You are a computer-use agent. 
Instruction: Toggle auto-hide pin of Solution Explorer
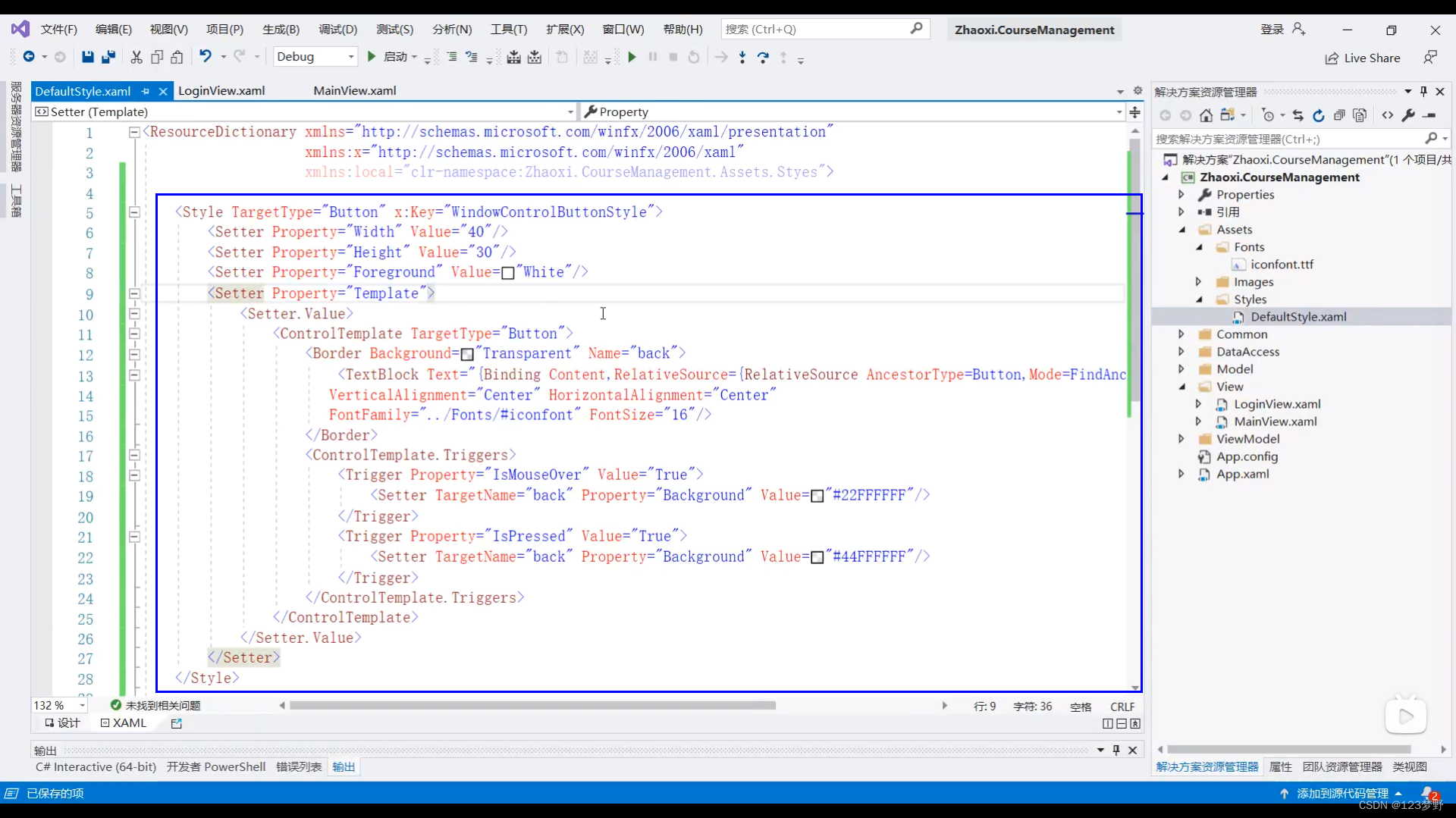pos(1423,91)
